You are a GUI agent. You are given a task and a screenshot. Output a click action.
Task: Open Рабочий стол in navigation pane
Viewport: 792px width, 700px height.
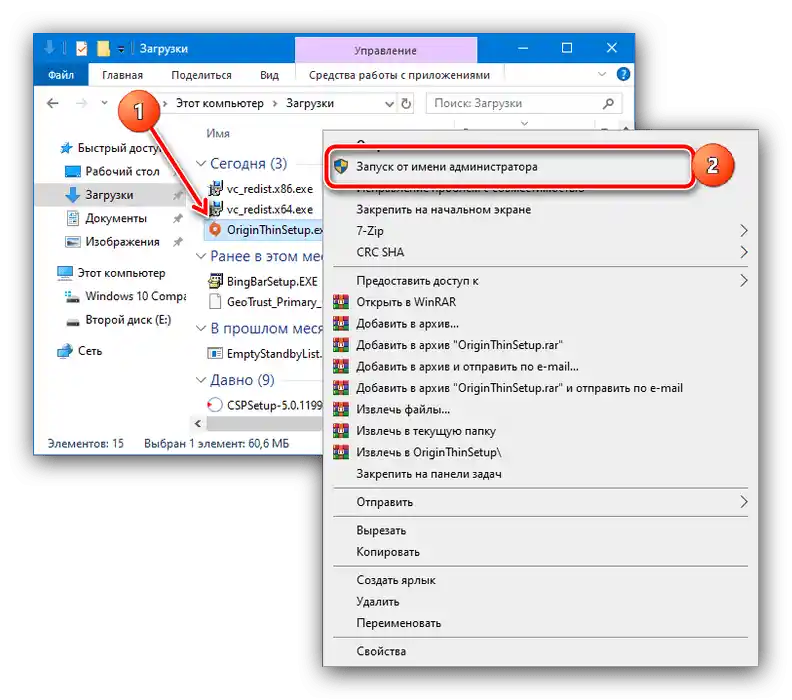(x=112, y=171)
